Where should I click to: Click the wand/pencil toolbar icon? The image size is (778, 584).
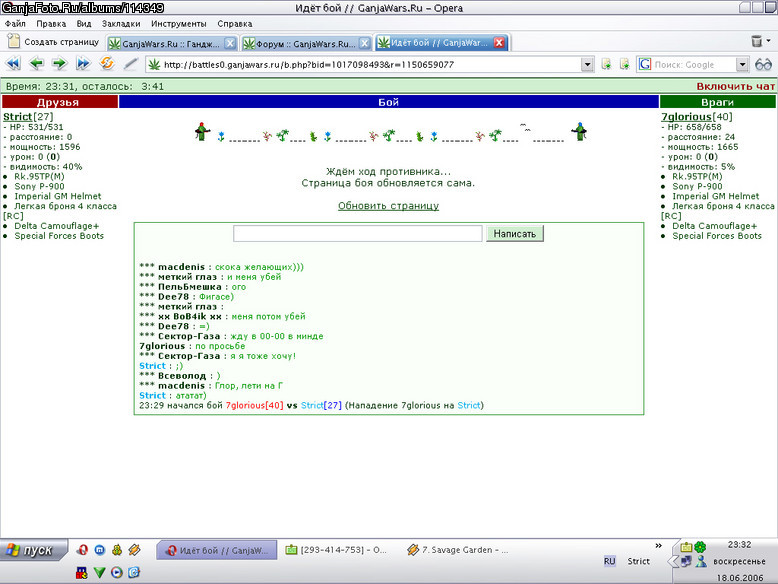tap(130, 64)
